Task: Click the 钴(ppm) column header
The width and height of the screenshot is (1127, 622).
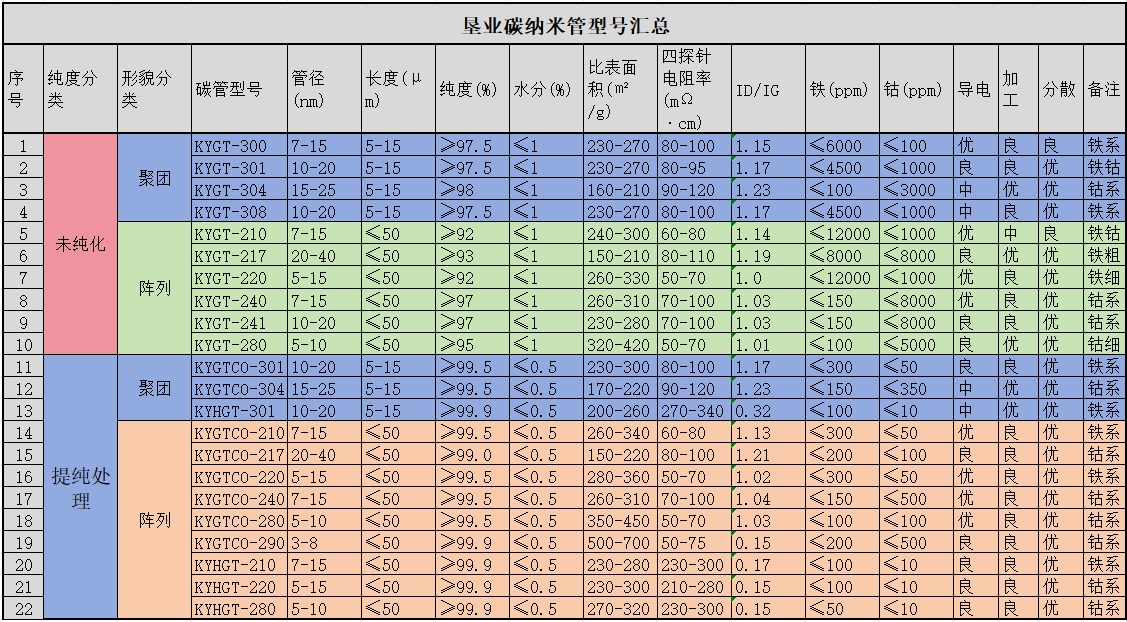Action: pyautogui.click(x=916, y=88)
